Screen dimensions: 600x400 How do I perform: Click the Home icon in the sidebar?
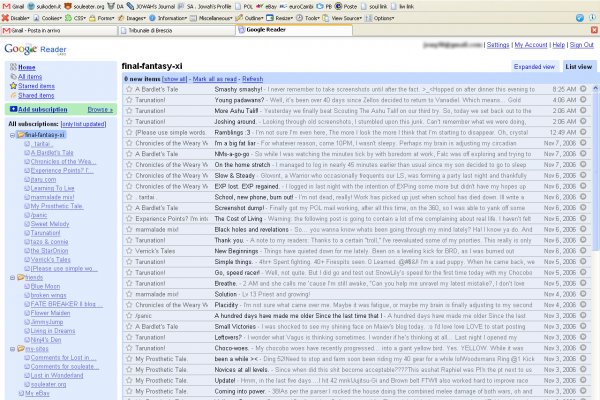coord(13,67)
